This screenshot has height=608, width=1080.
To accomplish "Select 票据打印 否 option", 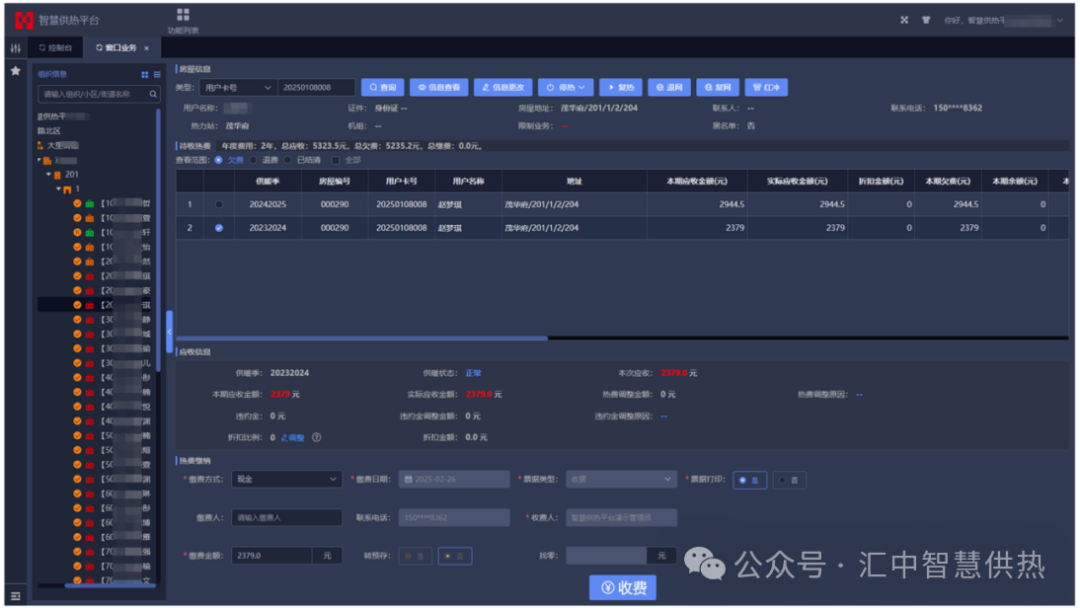I will 789,480.
